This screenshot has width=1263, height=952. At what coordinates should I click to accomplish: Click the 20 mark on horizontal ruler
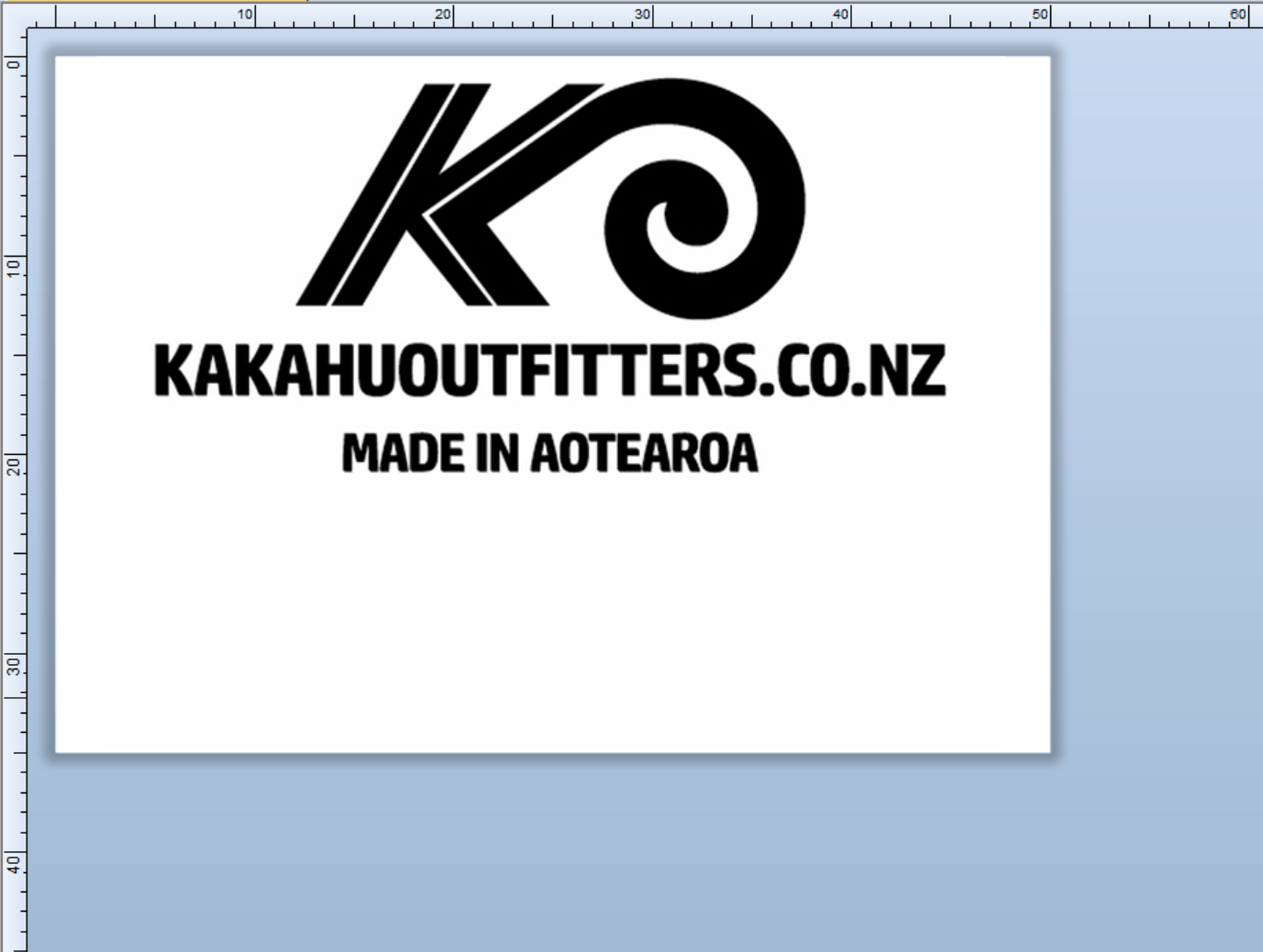[x=444, y=15]
